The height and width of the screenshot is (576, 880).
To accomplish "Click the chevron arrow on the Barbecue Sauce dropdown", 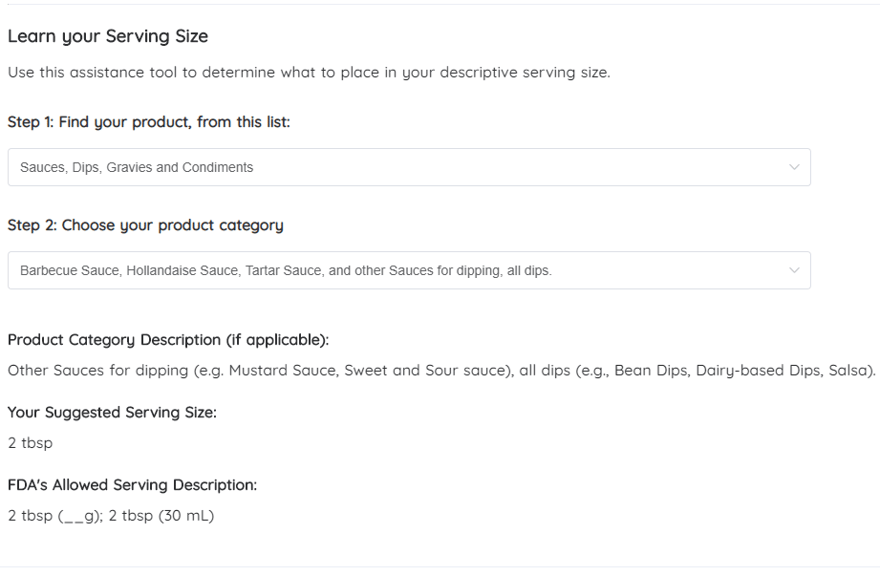I will 794,271.
